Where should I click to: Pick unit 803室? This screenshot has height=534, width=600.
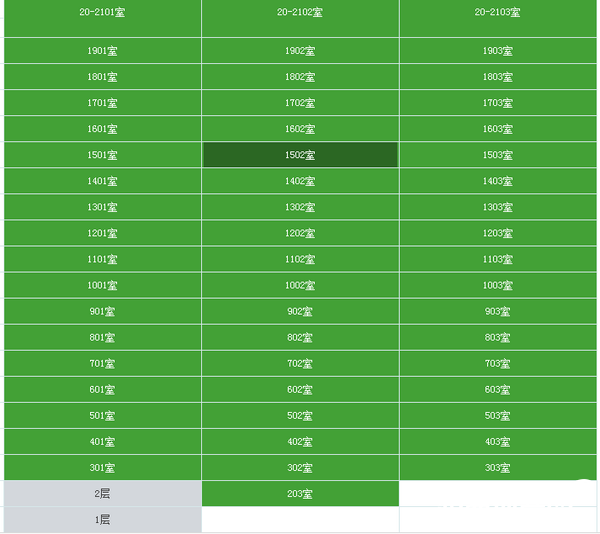(498, 337)
